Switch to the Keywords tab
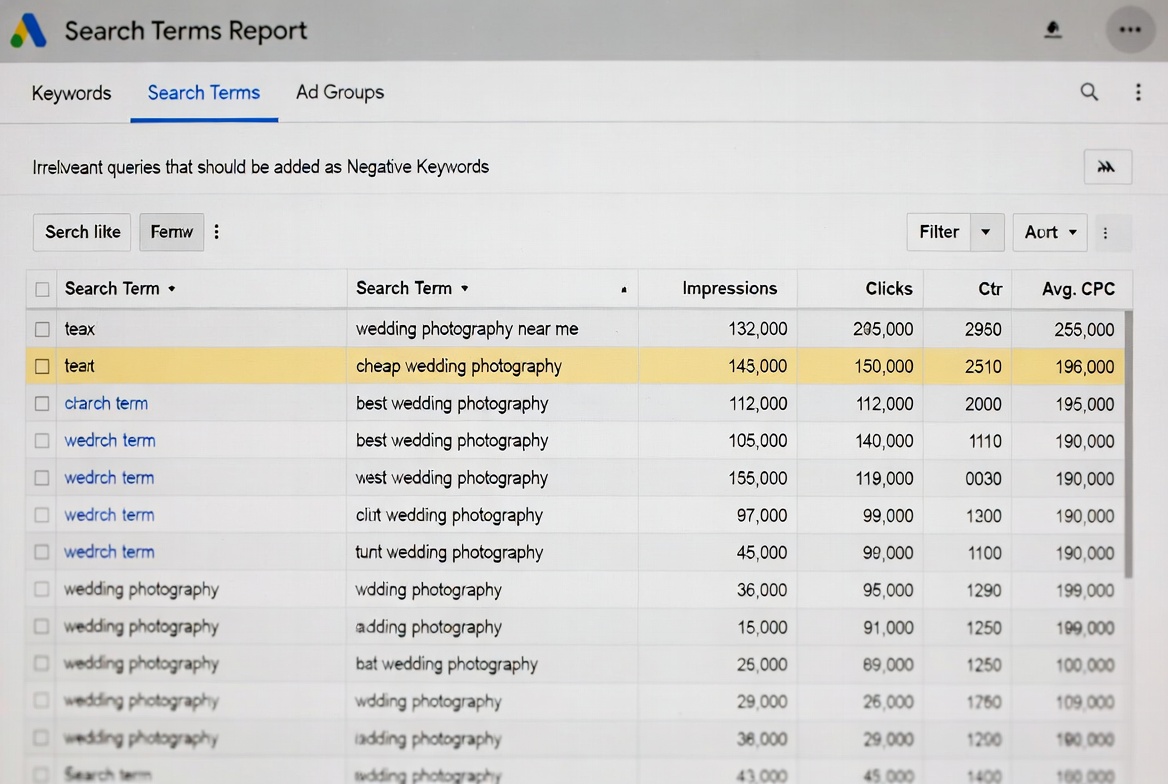The height and width of the screenshot is (784, 1168). 71,93
